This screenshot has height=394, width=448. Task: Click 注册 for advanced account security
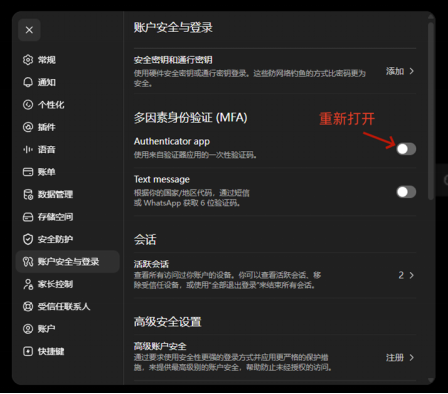coord(395,358)
